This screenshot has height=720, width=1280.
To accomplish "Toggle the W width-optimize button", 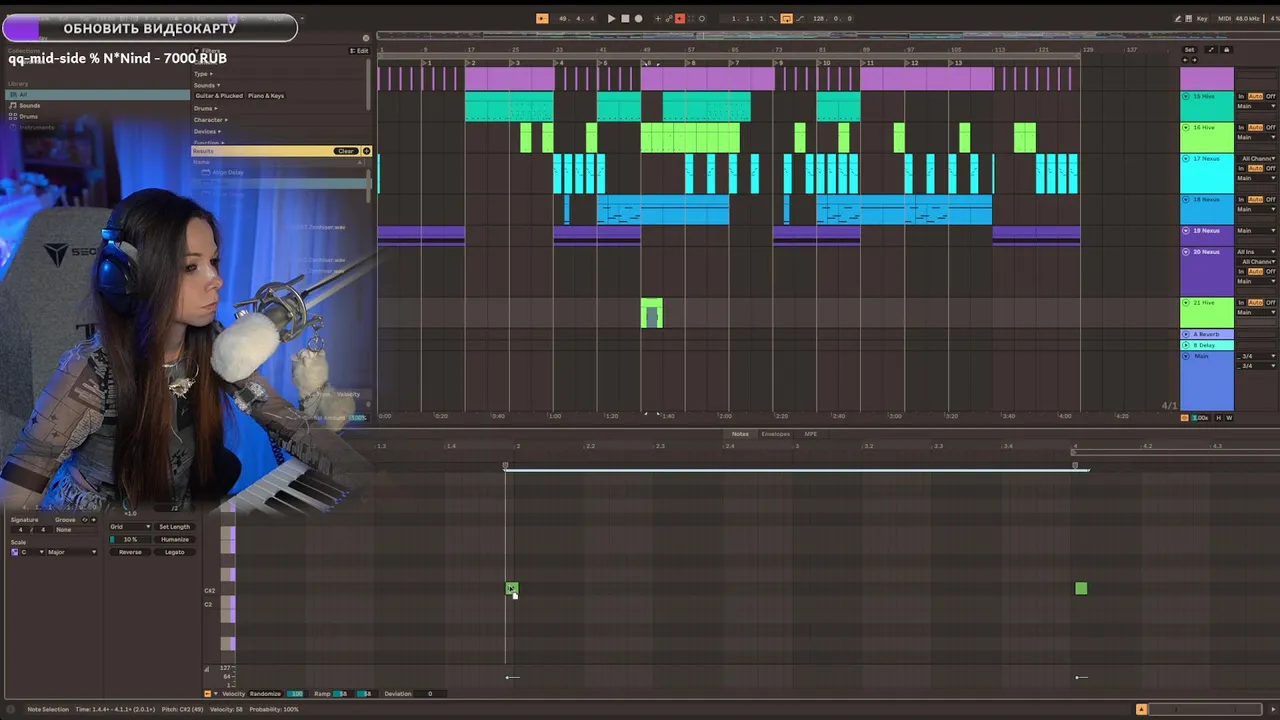I will coord(1229,417).
